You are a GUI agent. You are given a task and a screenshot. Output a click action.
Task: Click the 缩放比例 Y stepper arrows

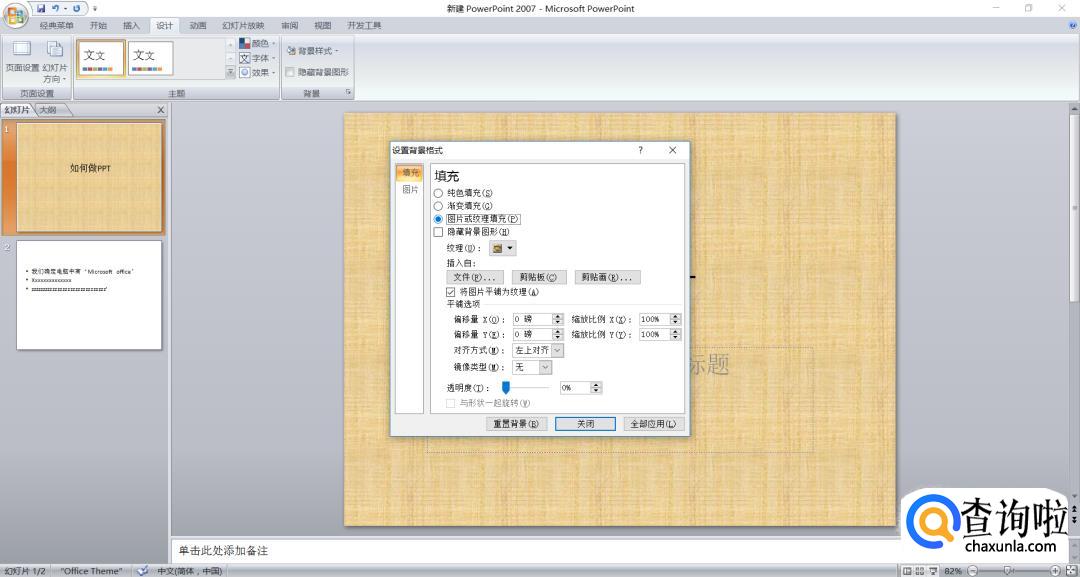675,335
